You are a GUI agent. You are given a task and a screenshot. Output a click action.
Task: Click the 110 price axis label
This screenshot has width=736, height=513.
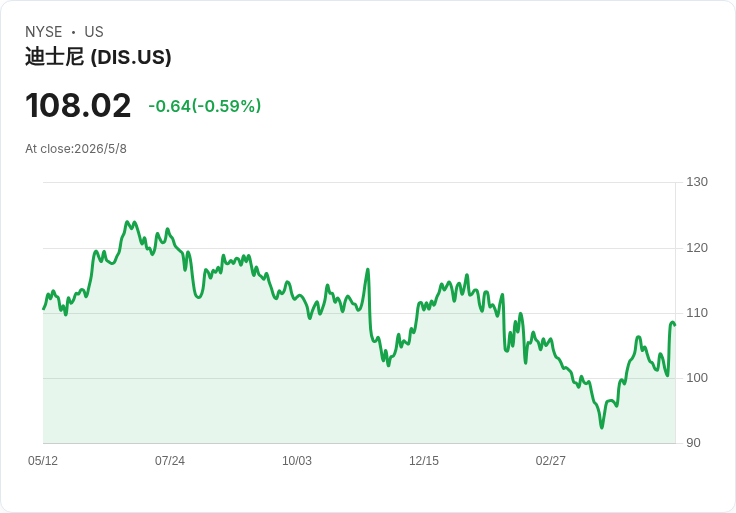[x=697, y=313]
